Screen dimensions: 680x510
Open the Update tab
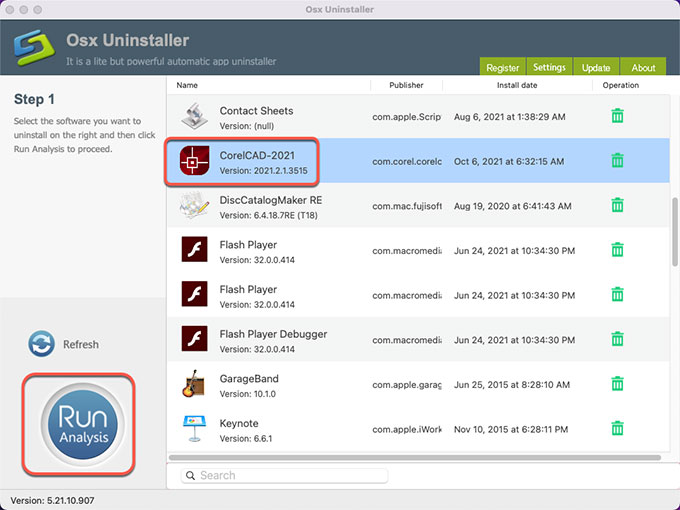click(596, 67)
